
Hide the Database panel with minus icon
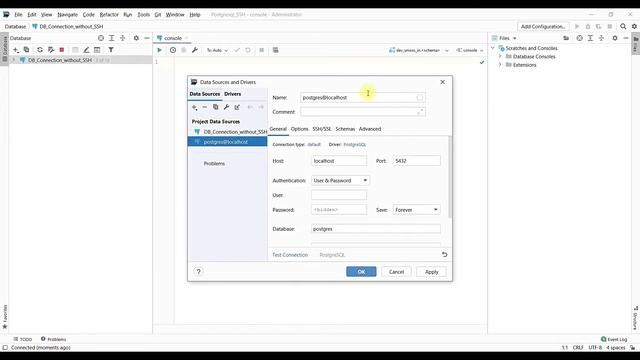147,38
